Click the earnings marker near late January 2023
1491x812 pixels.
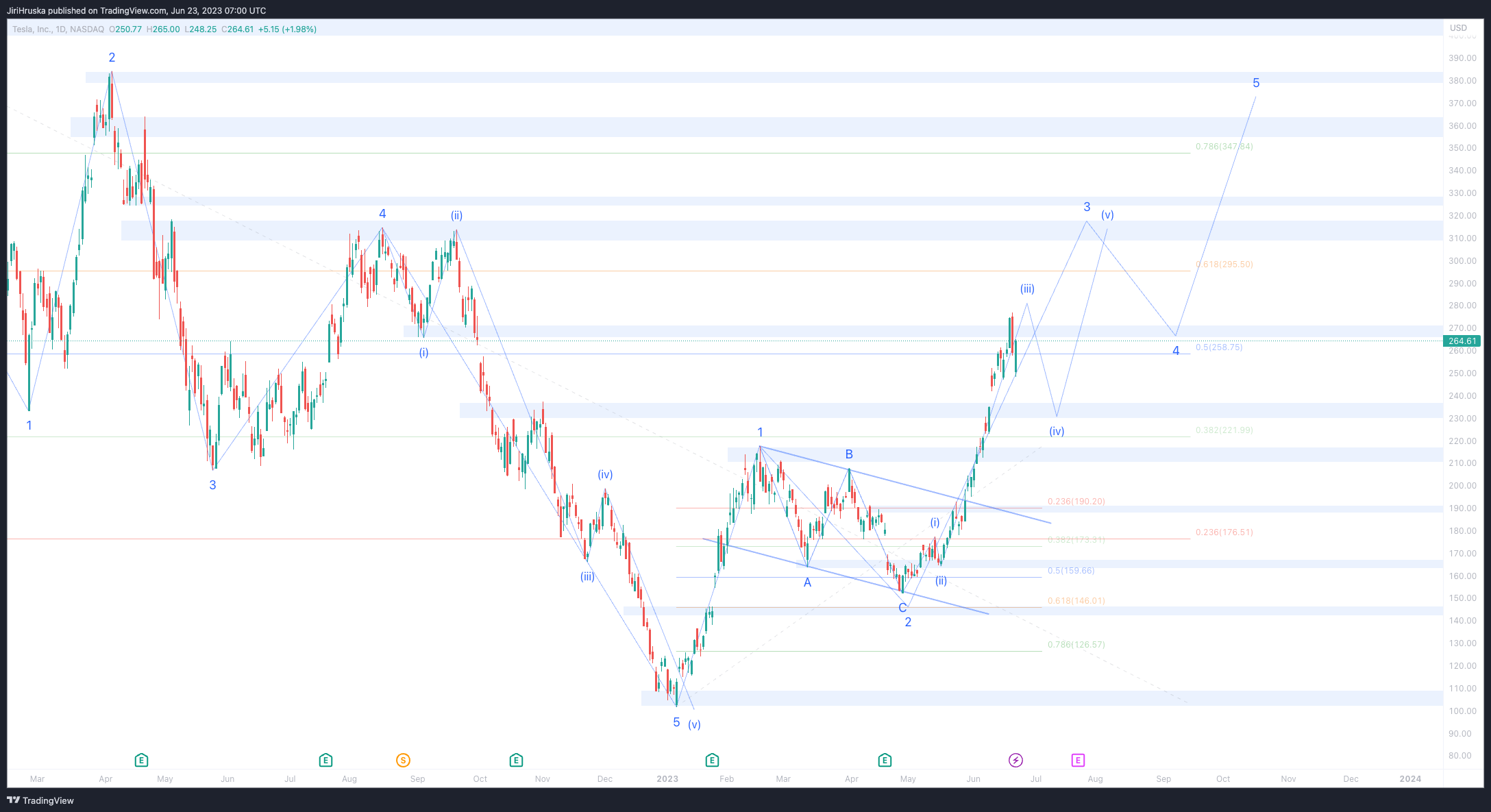pyautogui.click(x=712, y=760)
